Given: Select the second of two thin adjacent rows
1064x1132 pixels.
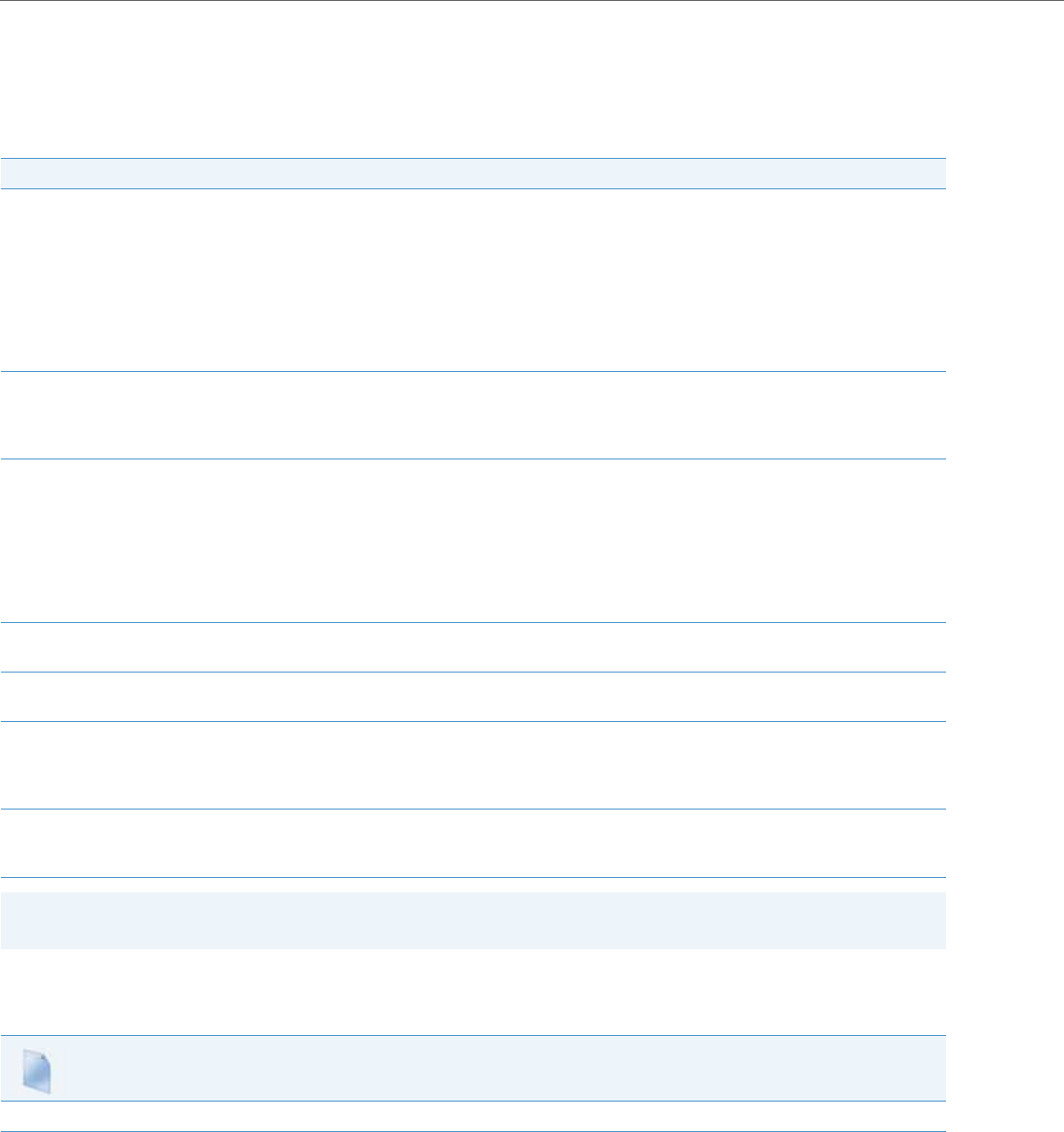Looking at the screenshot, I should point(473,696).
